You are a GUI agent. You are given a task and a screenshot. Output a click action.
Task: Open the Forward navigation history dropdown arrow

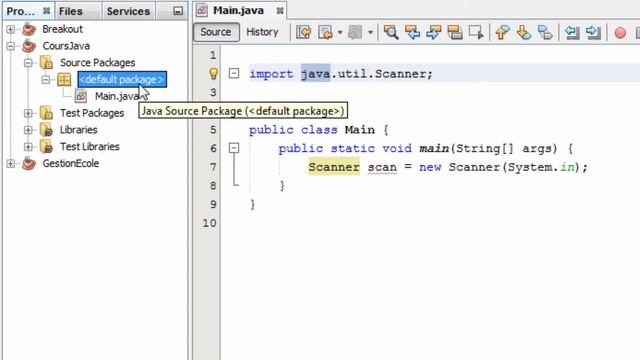click(x=370, y=32)
